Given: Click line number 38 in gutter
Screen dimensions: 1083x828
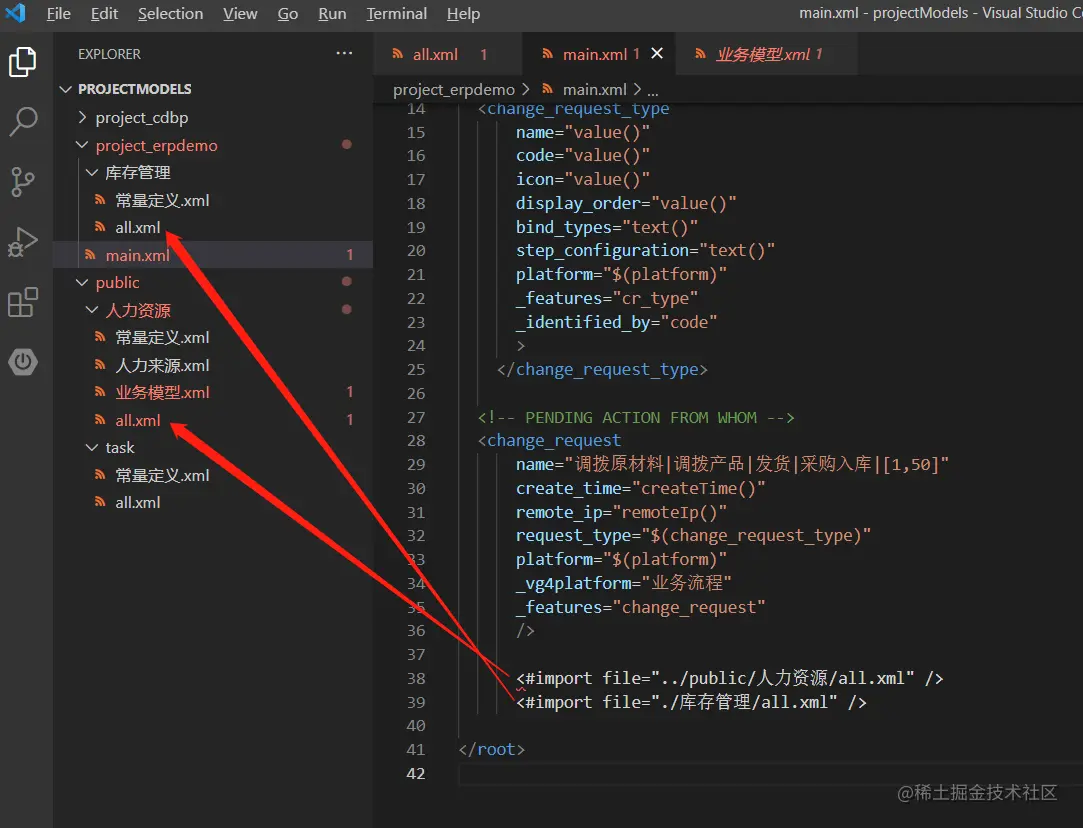Looking at the screenshot, I should 416,678.
